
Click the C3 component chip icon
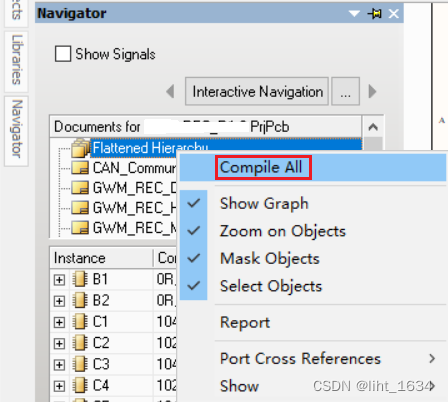(80, 364)
